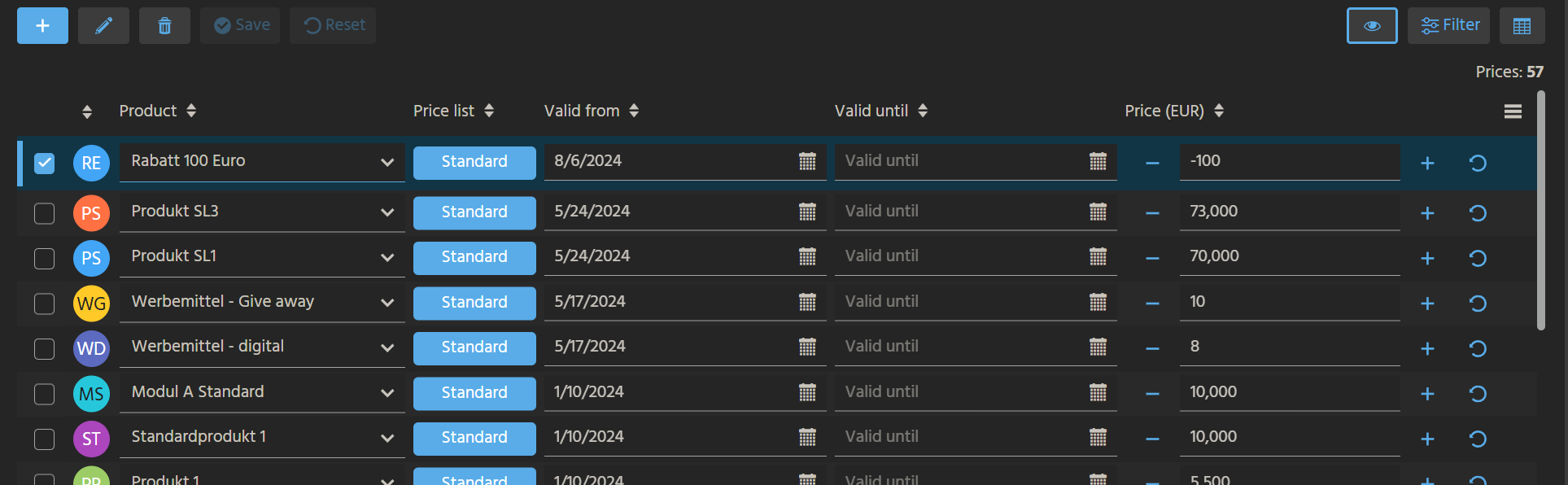Select the Standardprodukt 1 row checkbox
Image resolution: width=1568 pixels, height=485 pixels.
pyautogui.click(x=45, y=439)
